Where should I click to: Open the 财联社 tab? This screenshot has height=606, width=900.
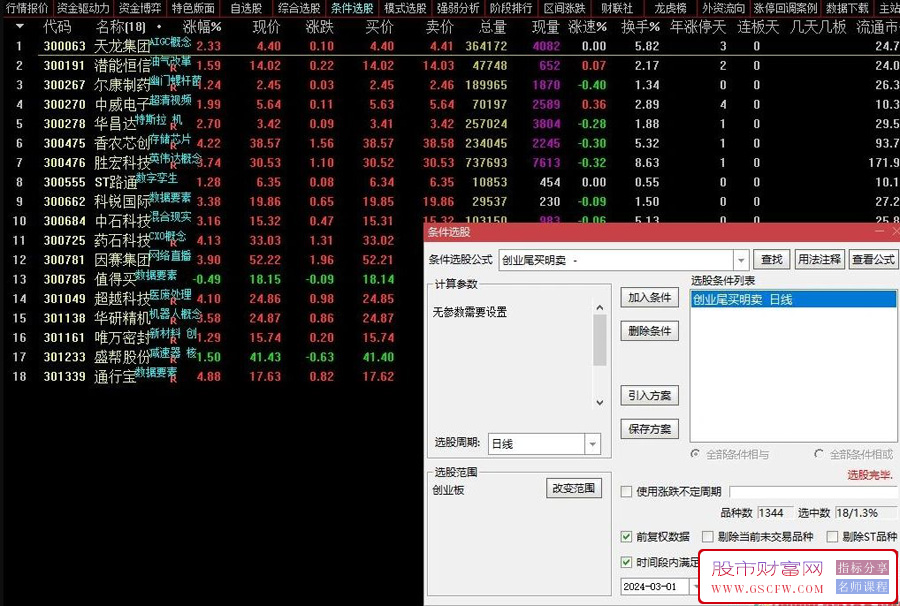click(617, 8)
